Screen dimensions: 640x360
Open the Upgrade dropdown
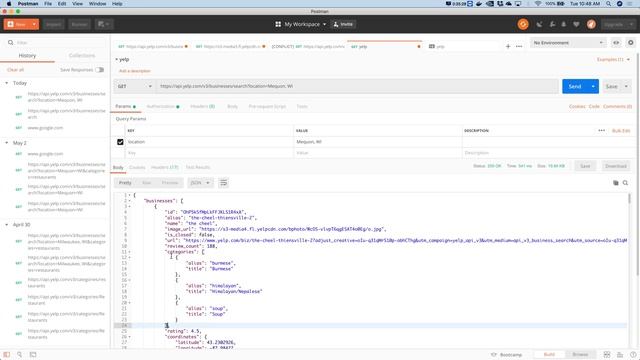[619, 24]
